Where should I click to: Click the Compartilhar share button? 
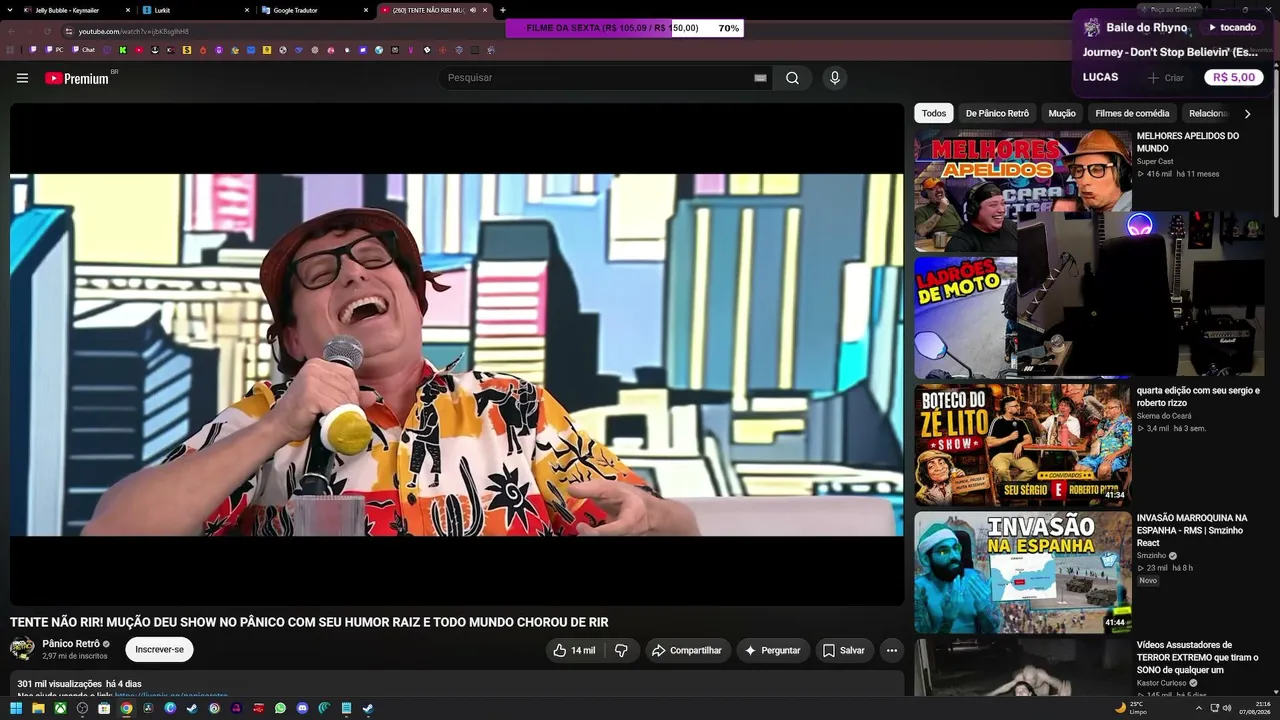[x=686, y=650]
